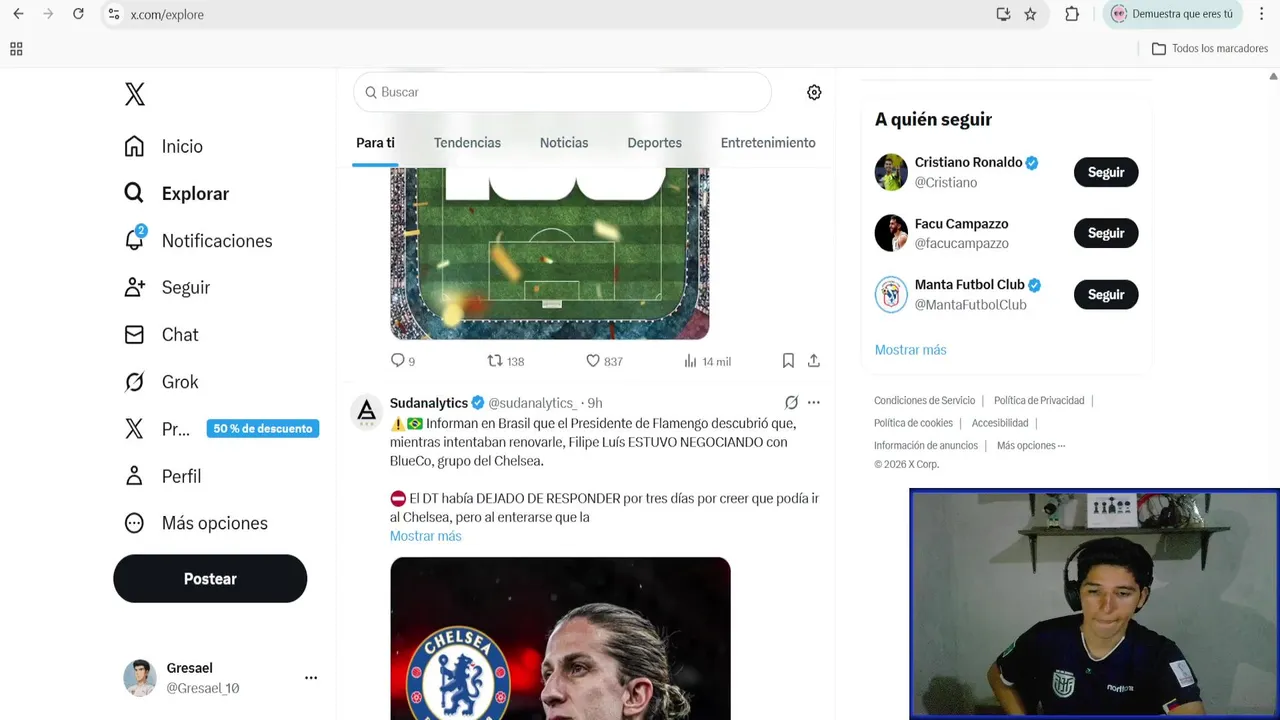Open account options next to Gresael
This screenshot has width=1280, height=720.
click(311, 677)
